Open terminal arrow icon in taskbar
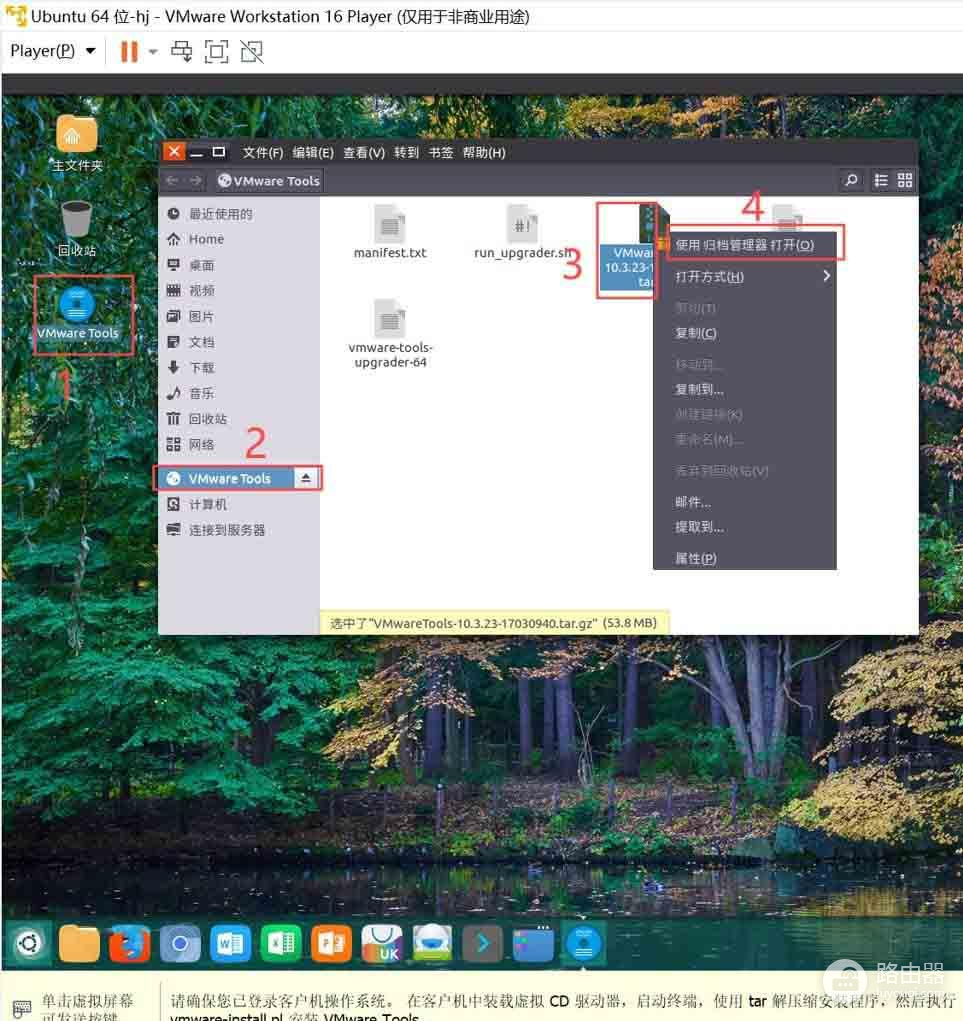This screenshot has width=963, height=1021. (x=482, y=943)
